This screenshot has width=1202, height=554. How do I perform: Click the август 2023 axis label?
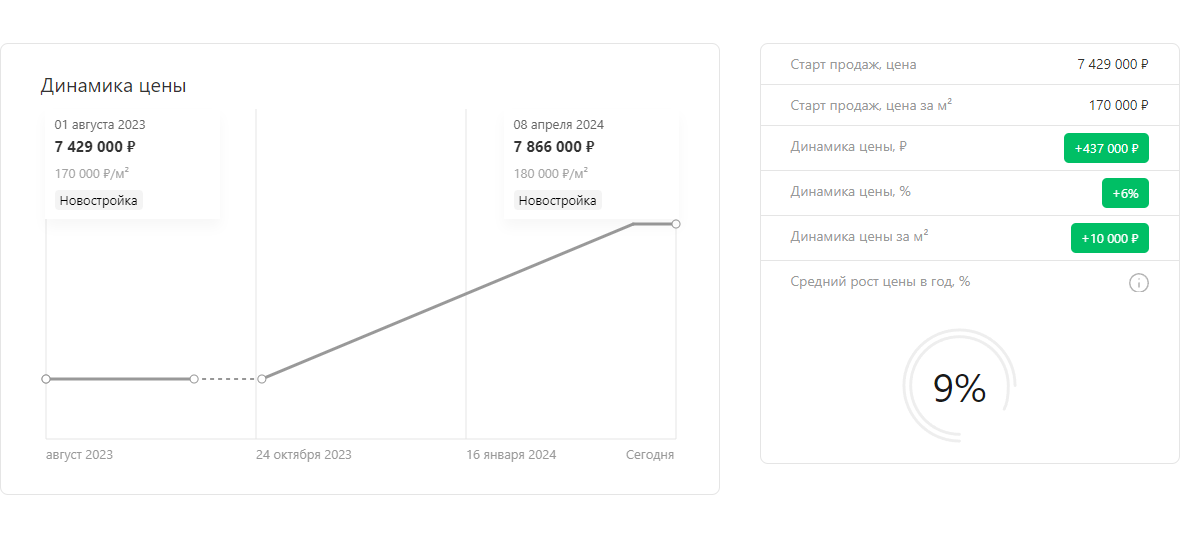80,455
